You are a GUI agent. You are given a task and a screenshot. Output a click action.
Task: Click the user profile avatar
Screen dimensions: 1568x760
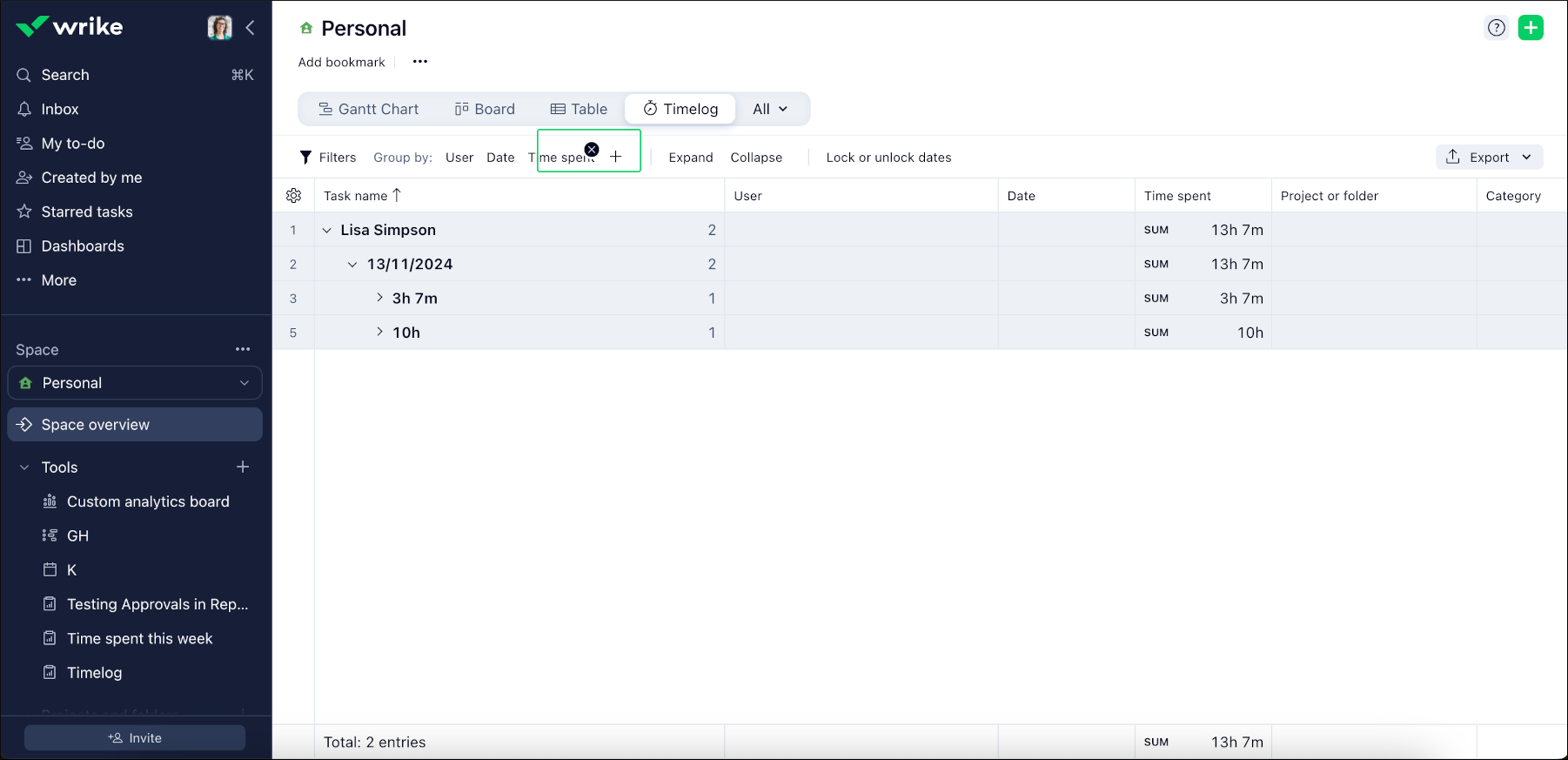[219, 28]
